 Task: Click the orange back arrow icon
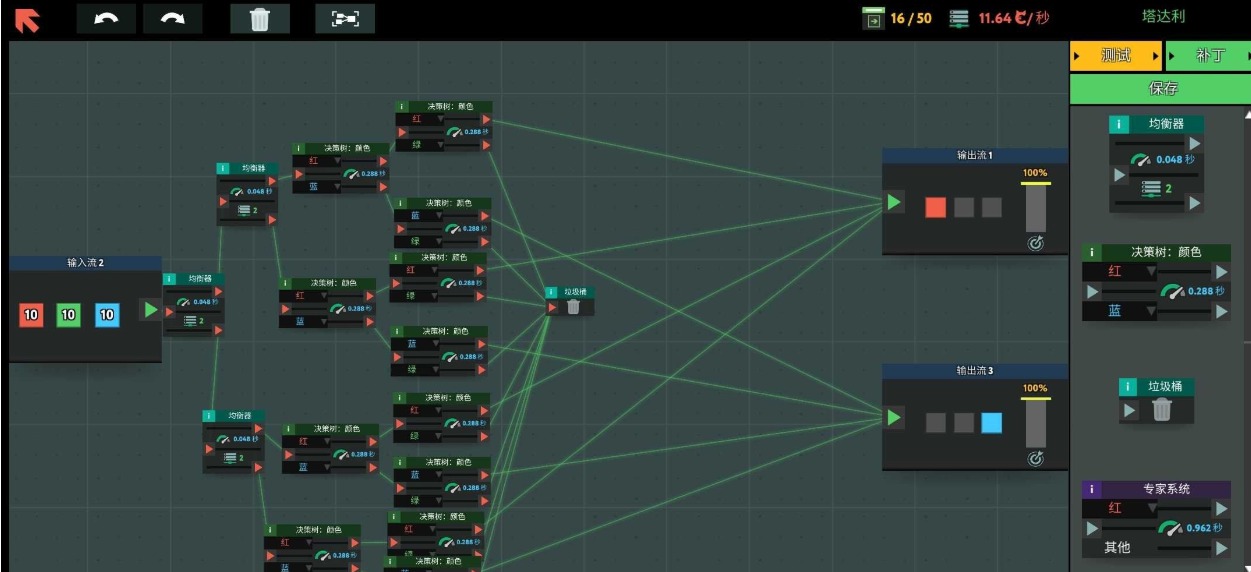[x=27, y=19]
